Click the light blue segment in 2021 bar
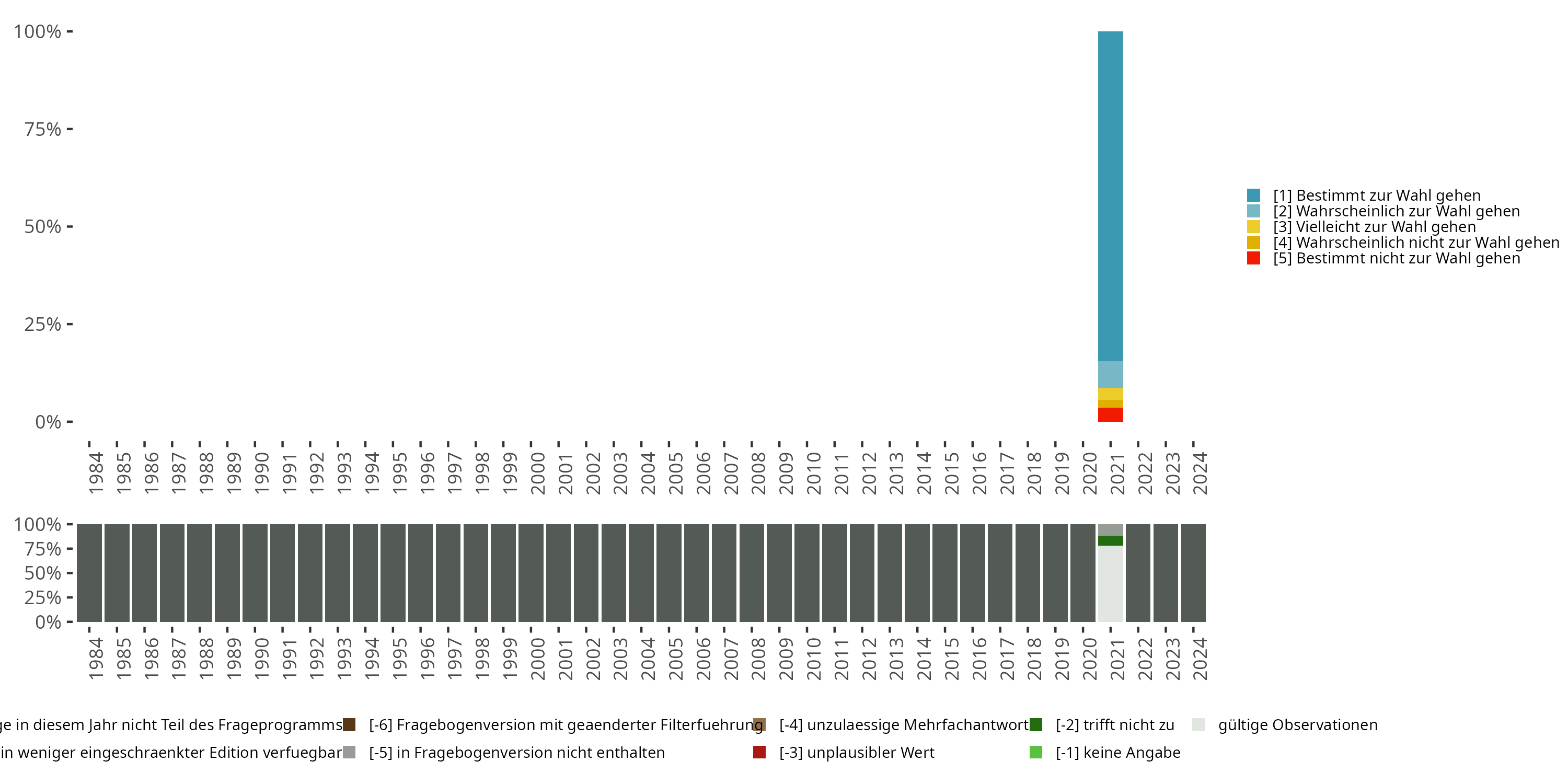This screenshot has width=1568, height=784. tap(1110, 374)
